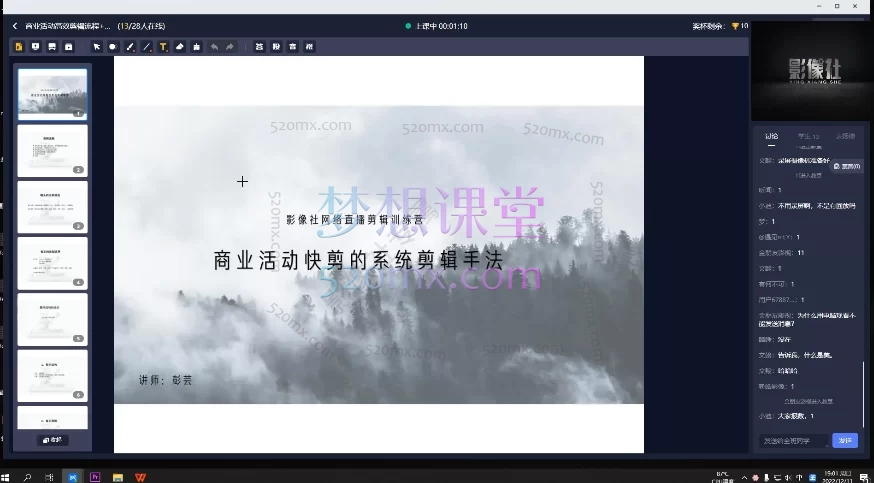The image size is (874, 483).
Task: Click the chat message input field
Action: tap(793, 441)
